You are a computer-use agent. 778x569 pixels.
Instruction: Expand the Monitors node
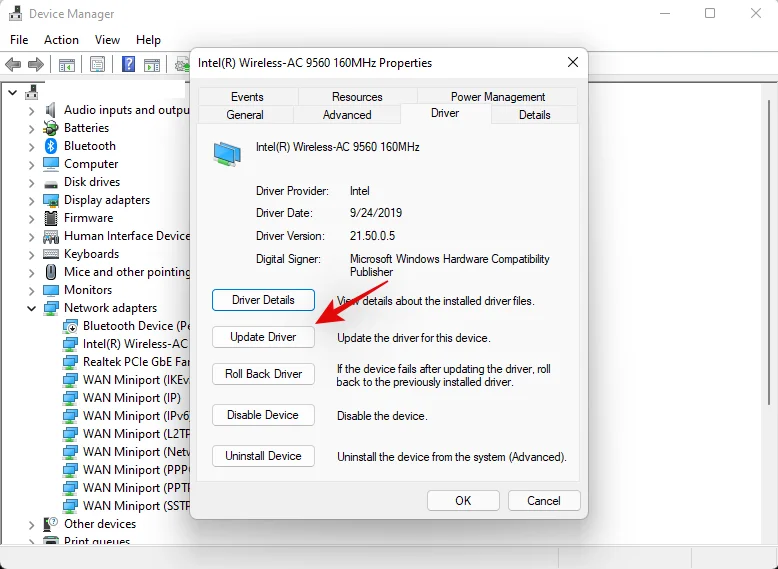coord(32,290)
